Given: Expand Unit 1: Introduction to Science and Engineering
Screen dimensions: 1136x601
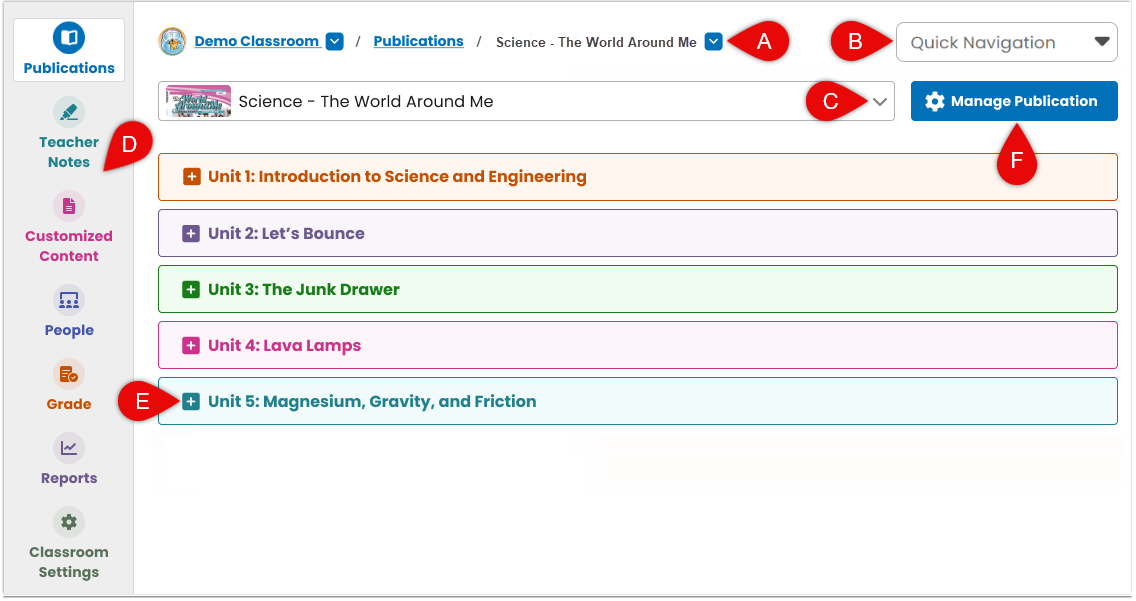Looking at the screenshot, I should pyautogui.click(x=191, y=177).
